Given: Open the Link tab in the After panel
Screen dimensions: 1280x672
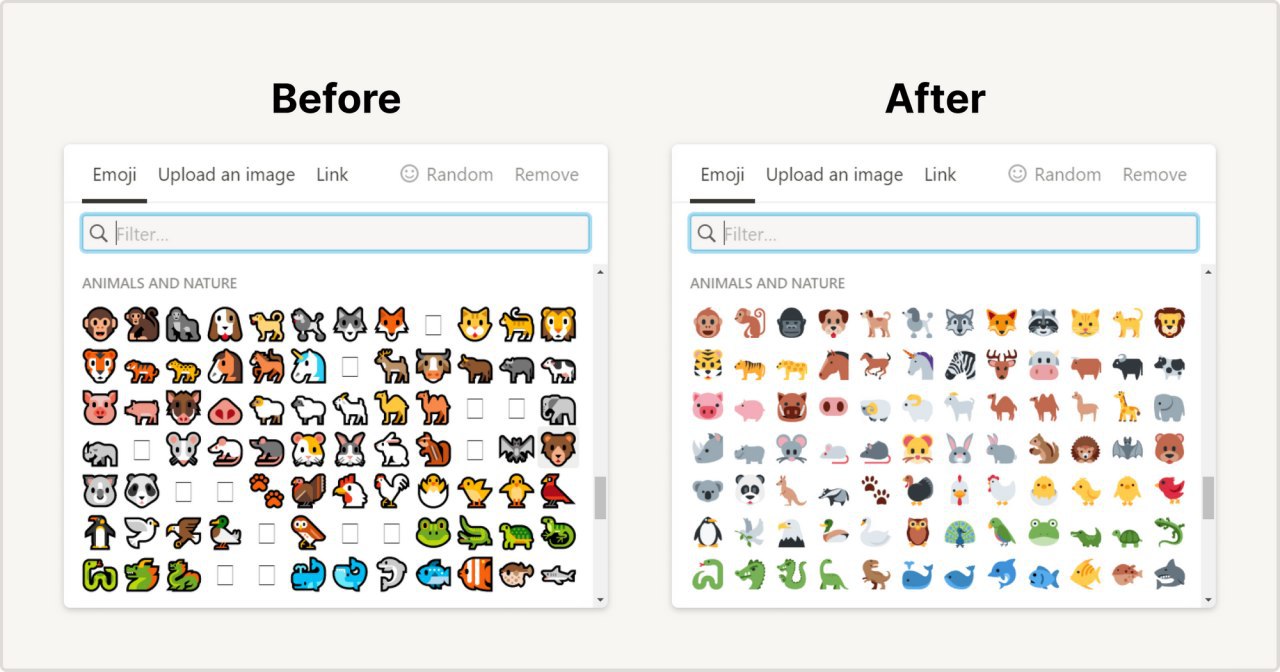Looking at the screenshot, I should point(940,174).
